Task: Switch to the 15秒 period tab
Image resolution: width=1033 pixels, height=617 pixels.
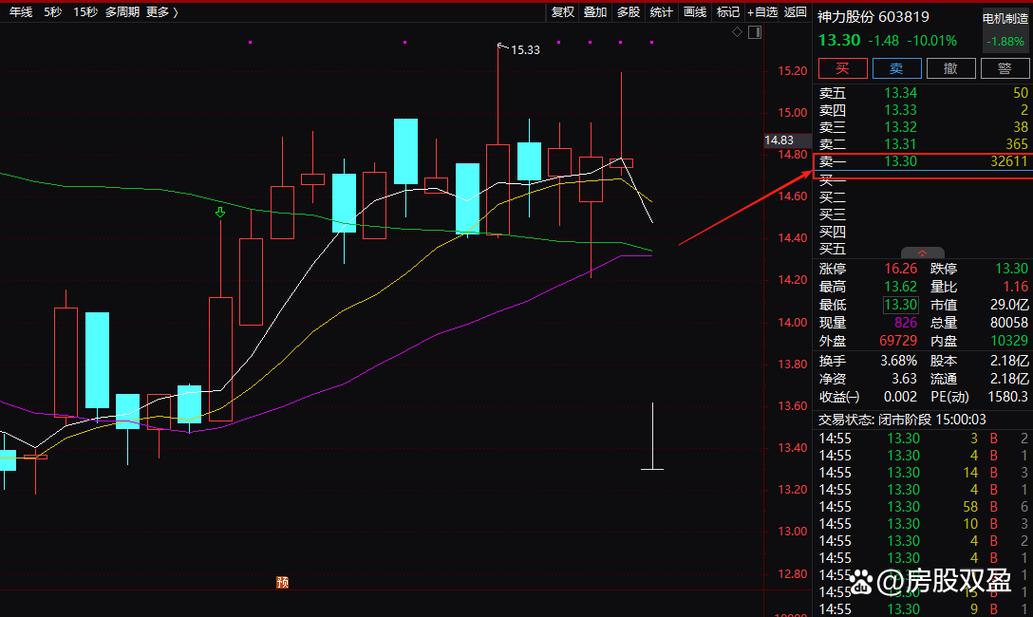Action: (x=86, y=12)
